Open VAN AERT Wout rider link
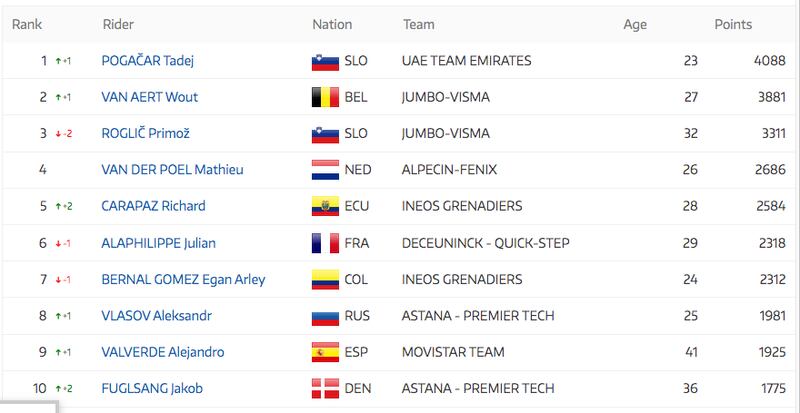The image size is (800, 413). [x=149, y=97]
